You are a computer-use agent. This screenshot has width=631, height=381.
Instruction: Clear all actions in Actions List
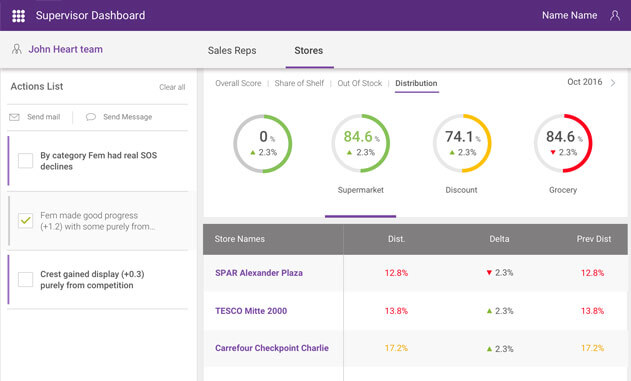click(x=172, y=87)
